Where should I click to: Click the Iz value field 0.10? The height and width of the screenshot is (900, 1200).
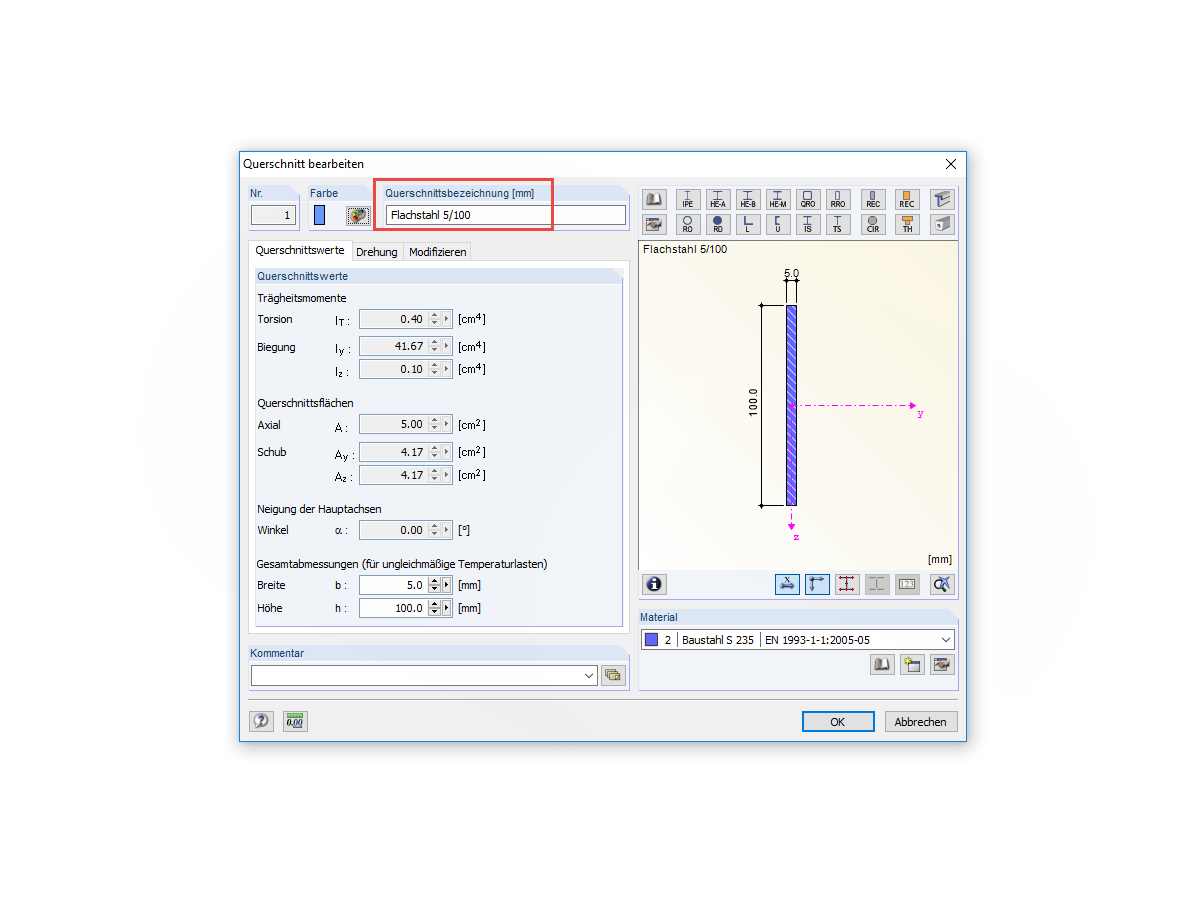393,369
